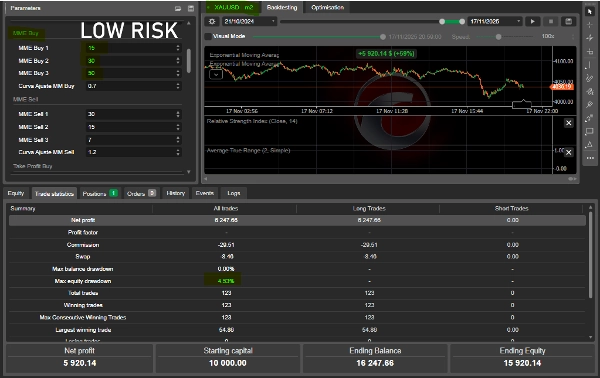Image resolution: width=600 pixels, height=378 pixels.
Task: Select the cursor pointer tool
Action: pos(590,11)
